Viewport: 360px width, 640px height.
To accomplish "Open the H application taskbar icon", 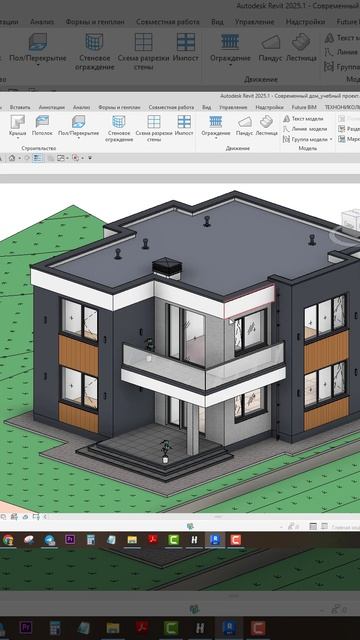I will coord(194,540).
